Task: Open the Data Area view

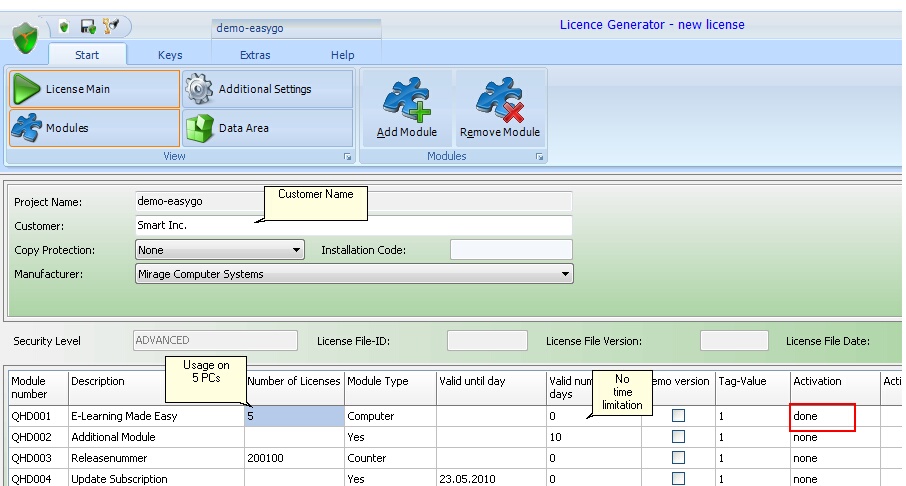Action: click(266, 128)
